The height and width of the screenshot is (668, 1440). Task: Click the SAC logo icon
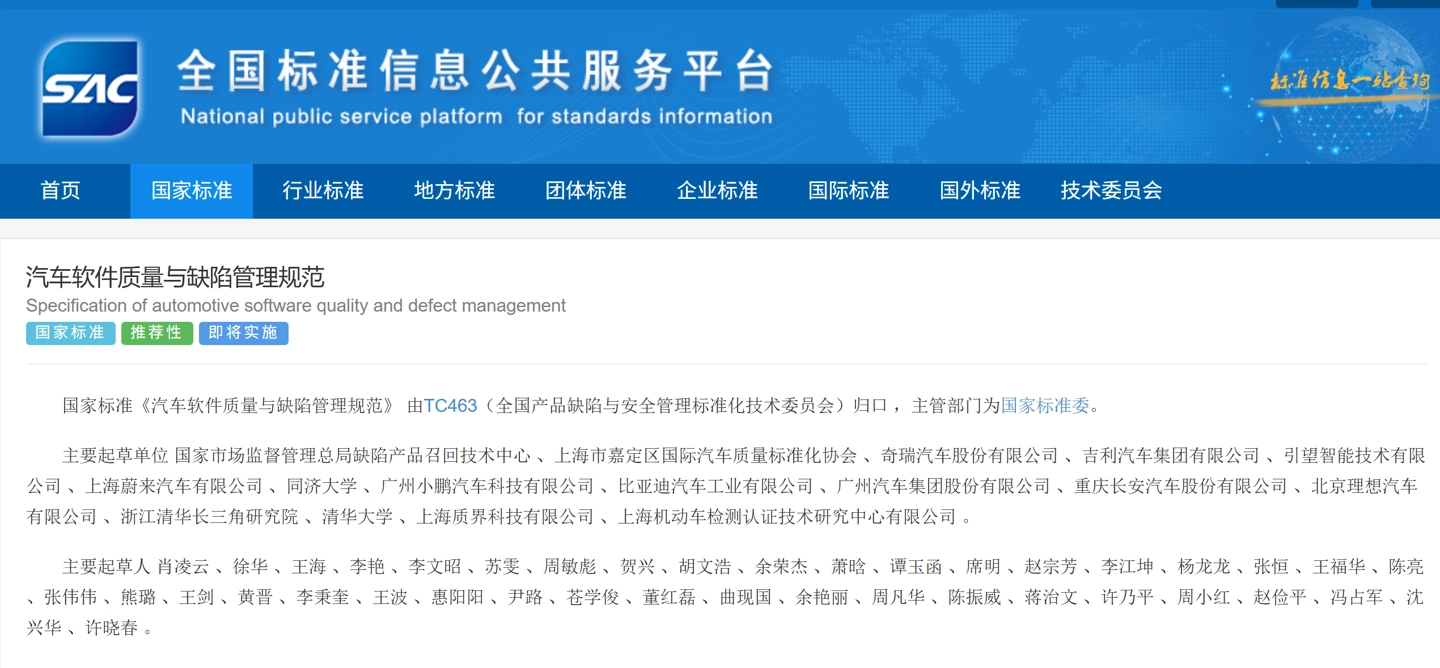[90, 88]
